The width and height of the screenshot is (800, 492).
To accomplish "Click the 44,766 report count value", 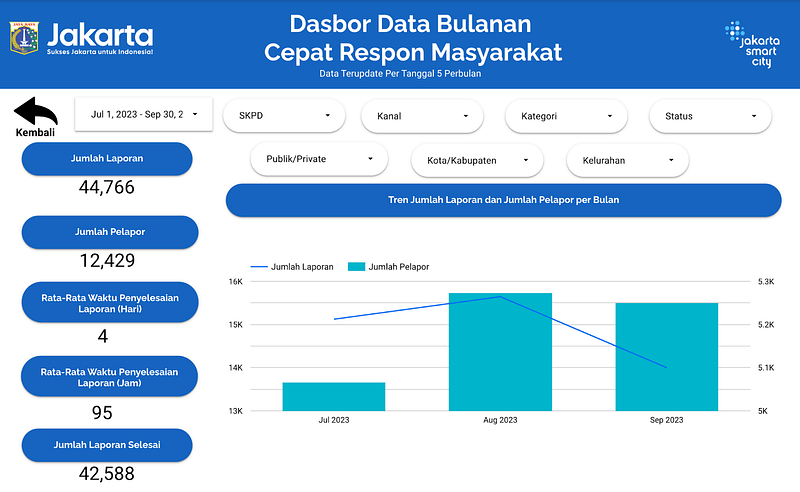I will point(107,187).
